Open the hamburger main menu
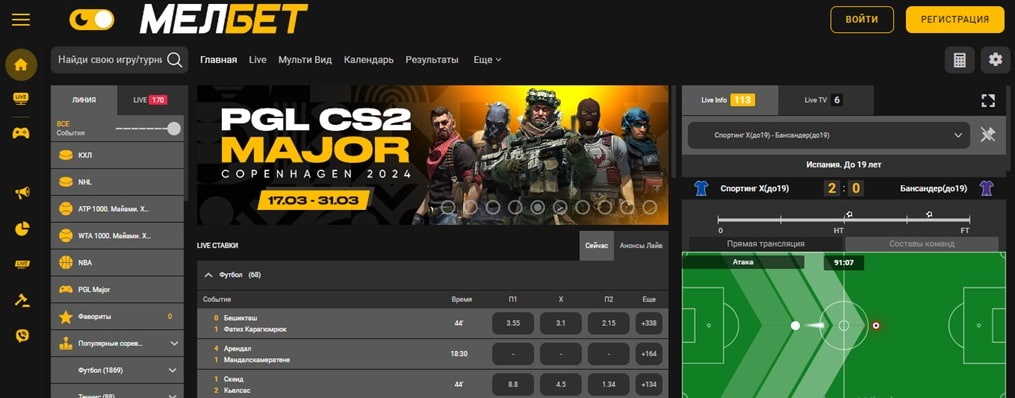This screenshot has height=398, width=1015. (x=21, y=19)
